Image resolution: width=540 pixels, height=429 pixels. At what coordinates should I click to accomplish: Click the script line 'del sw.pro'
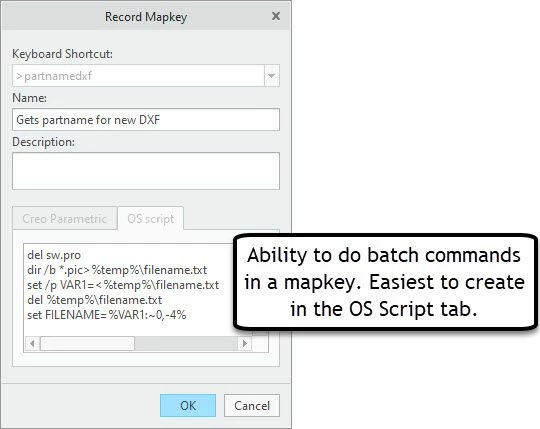pyautogui.click(x=54, y=255)
